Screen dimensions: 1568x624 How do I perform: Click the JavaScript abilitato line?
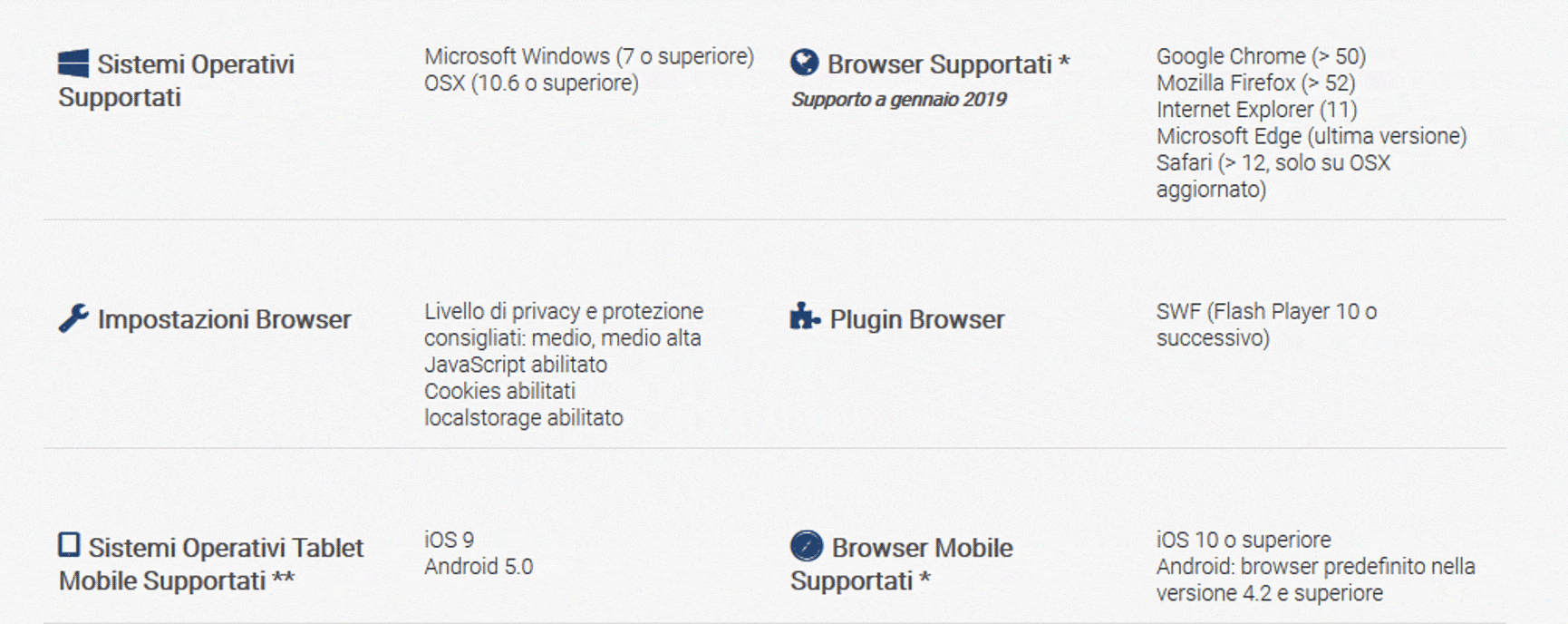pos(516,365)
